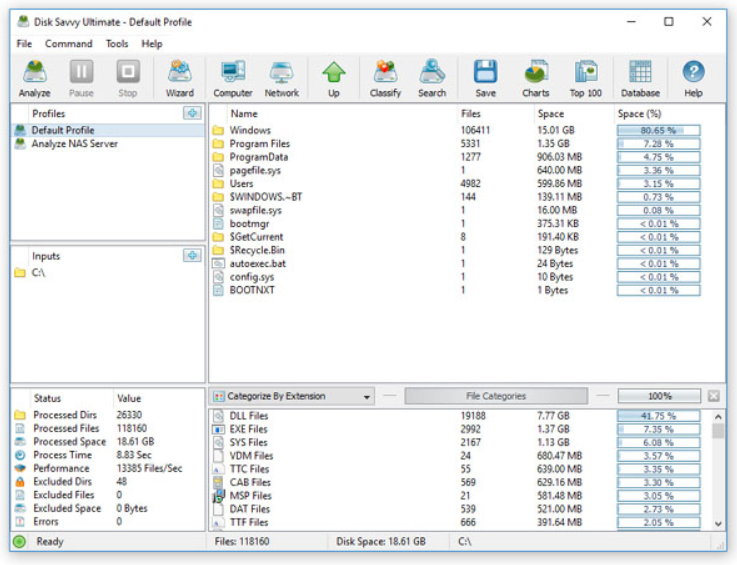Select the Network toolbar icon
737x565 pixels.
pyautogui.click(x=282, y=78)
